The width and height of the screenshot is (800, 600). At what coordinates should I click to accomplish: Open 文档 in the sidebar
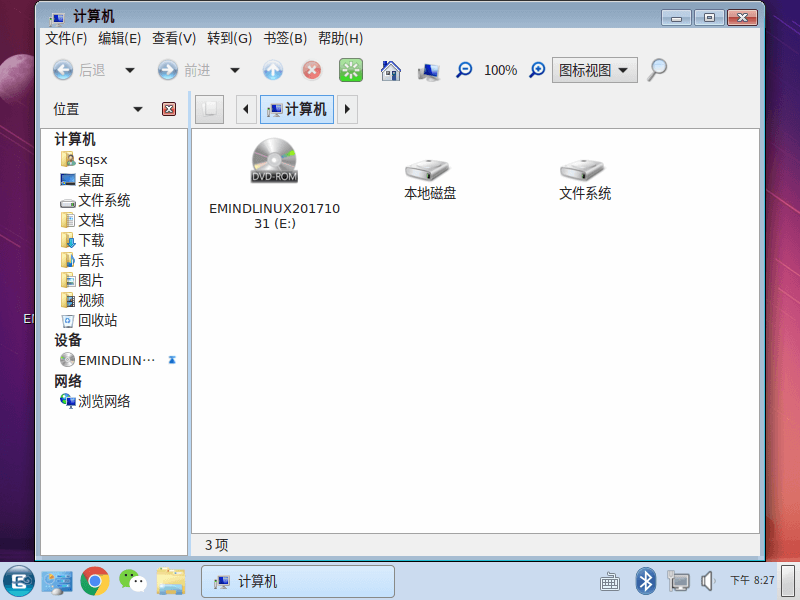coord(82,220)
